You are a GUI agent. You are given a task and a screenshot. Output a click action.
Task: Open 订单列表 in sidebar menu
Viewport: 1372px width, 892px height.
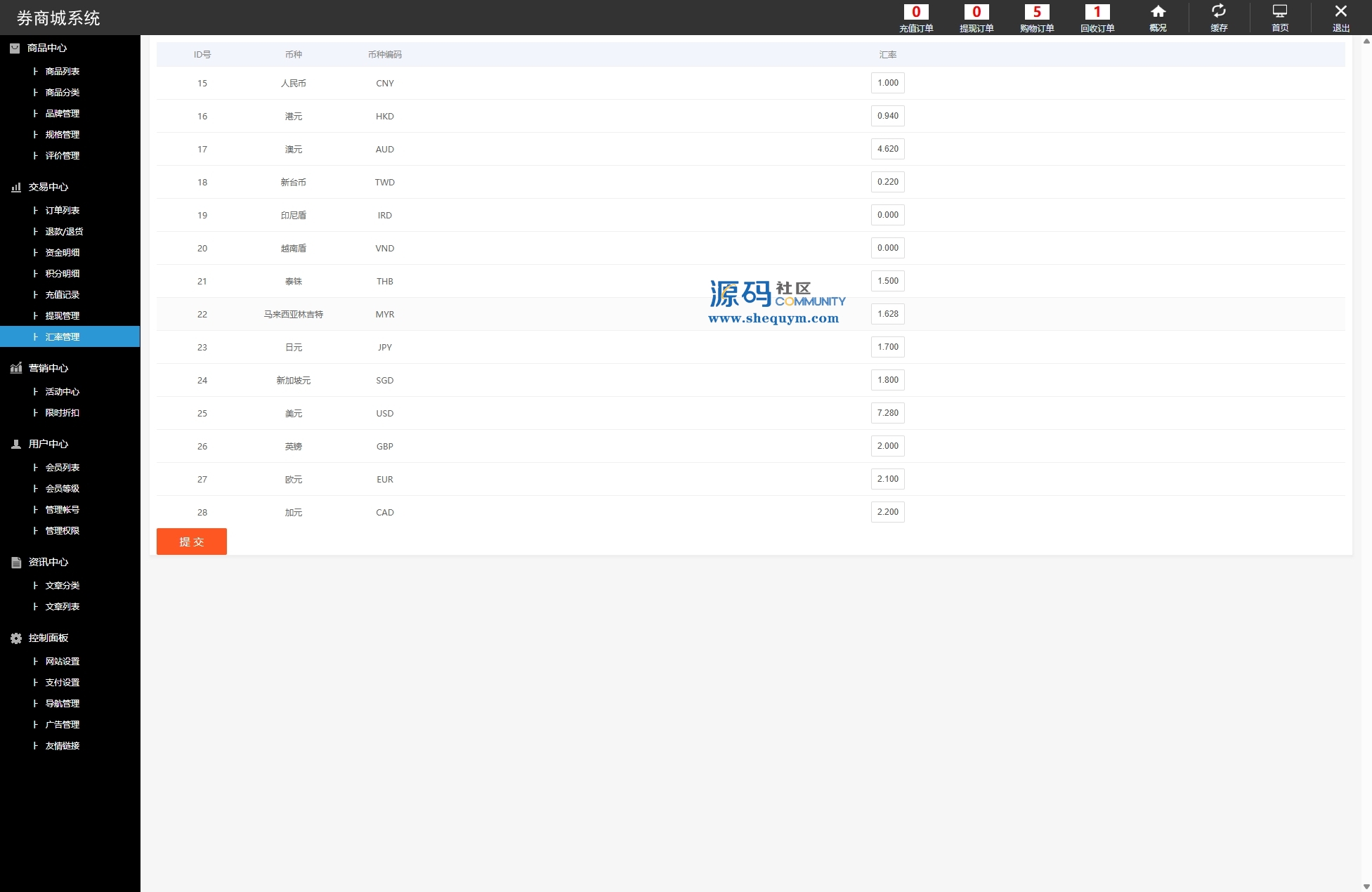pos(63,210)
